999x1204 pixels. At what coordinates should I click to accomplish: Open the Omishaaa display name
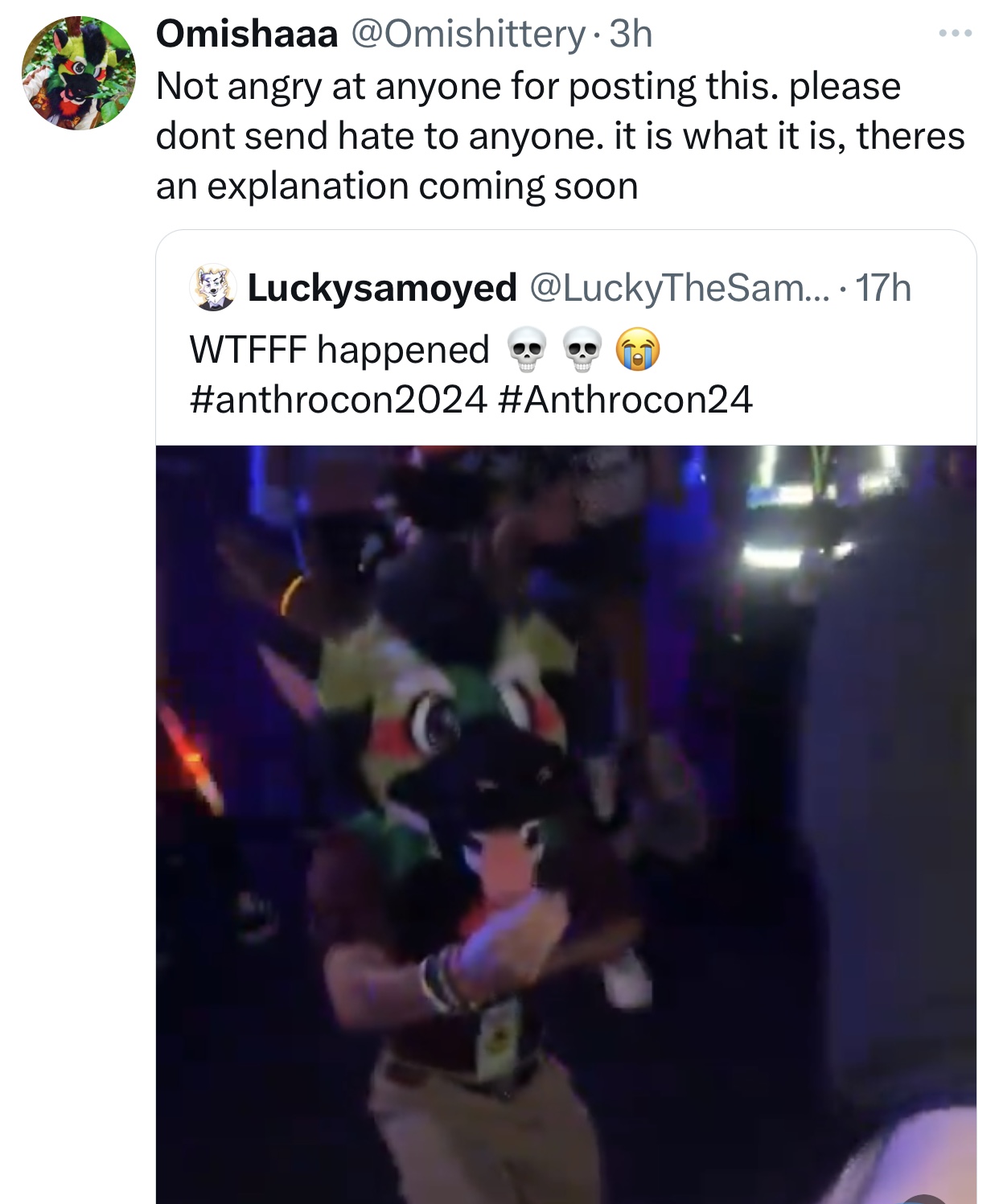click(x=246, y=34)
